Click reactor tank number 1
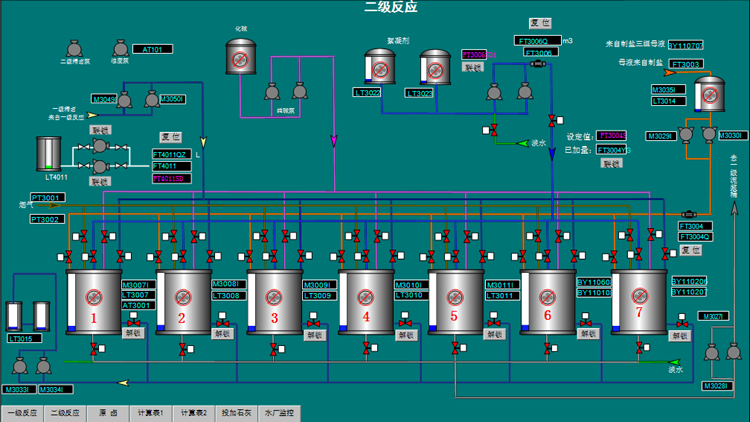 coord(93,302)
